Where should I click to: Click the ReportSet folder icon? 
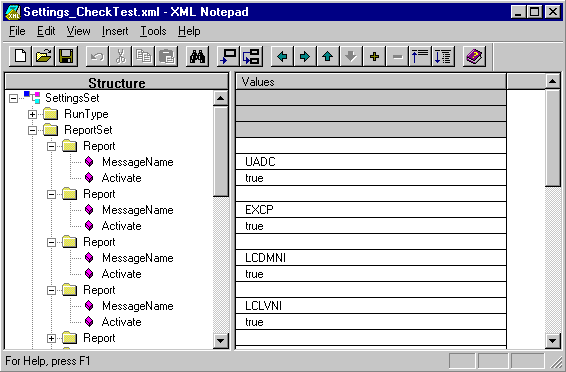pos(51,130)
